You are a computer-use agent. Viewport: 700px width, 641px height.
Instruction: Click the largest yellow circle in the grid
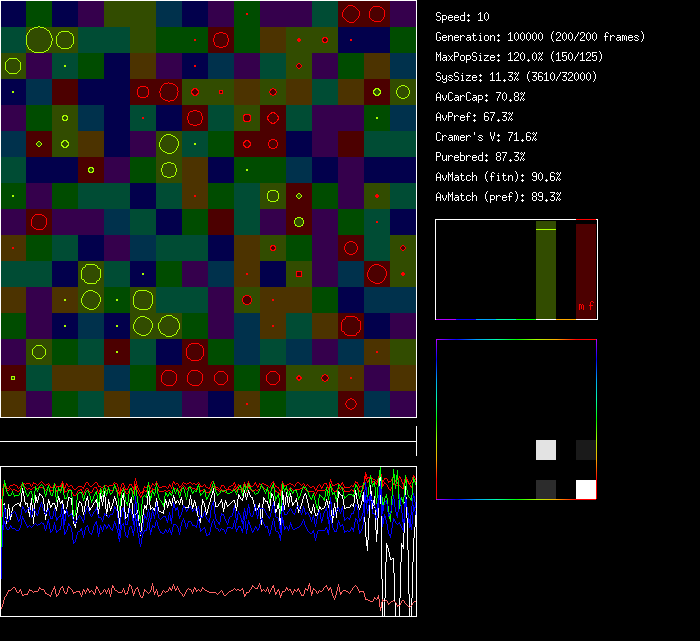(x=39, y=40)
